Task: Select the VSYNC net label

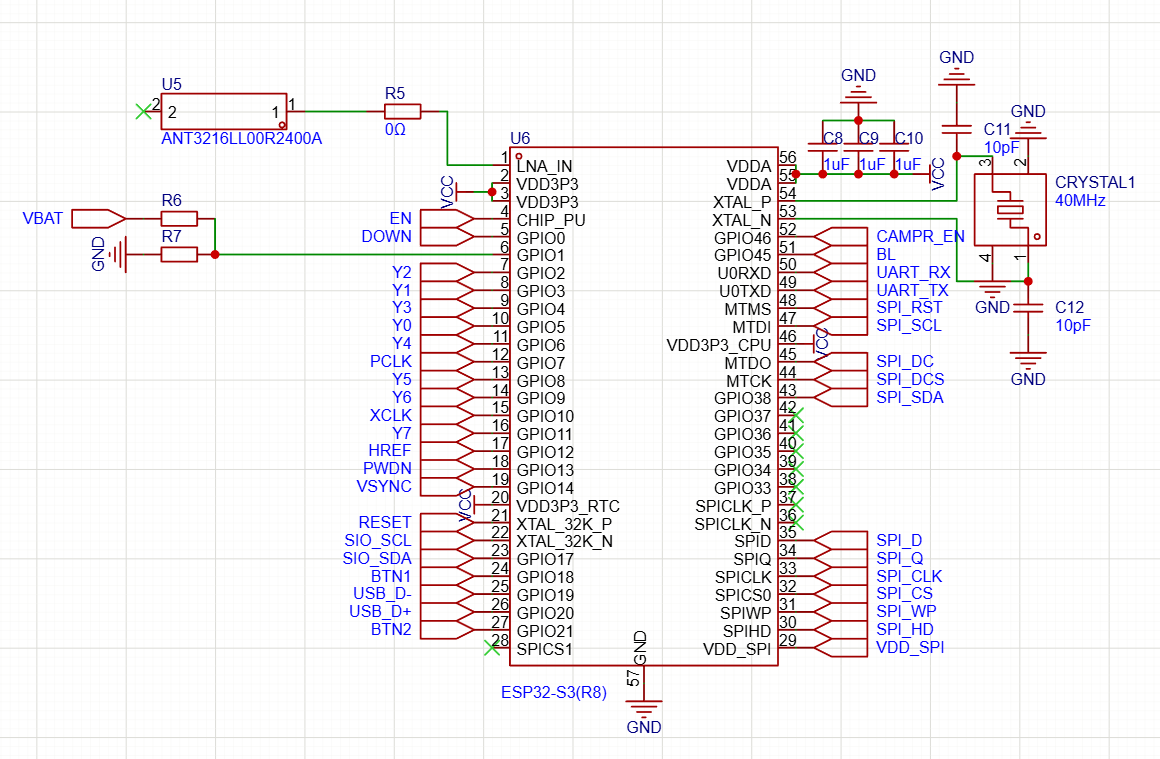Action: point(384,487)
